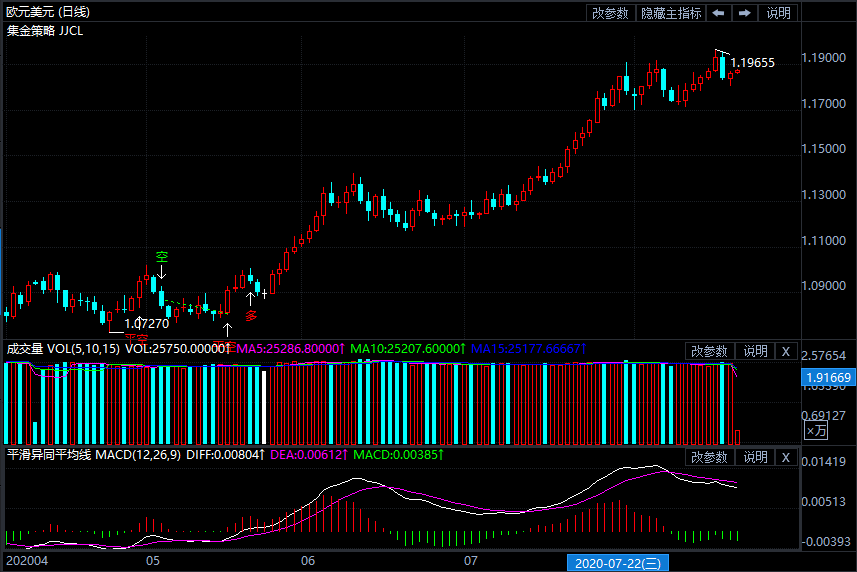Image resolution: width=857 pixels, height=572 pixels.
Task: Close the MACD indicator panel with X
Action: [786, 457]
